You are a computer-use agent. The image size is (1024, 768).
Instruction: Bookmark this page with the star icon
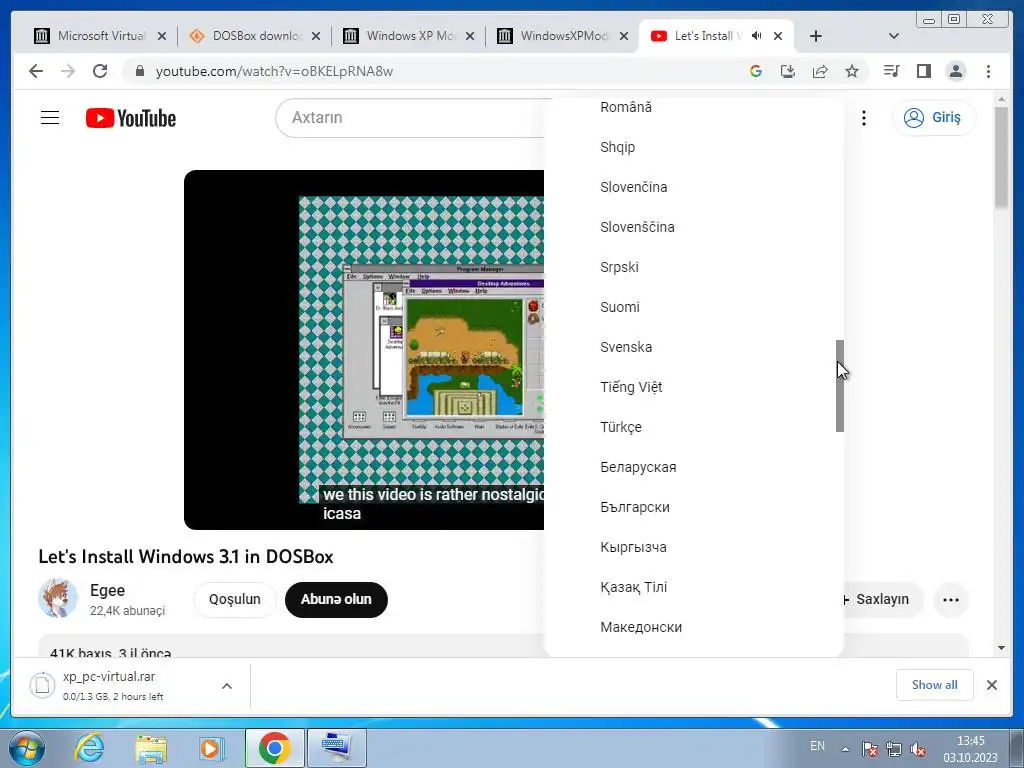tap(852, 71)
